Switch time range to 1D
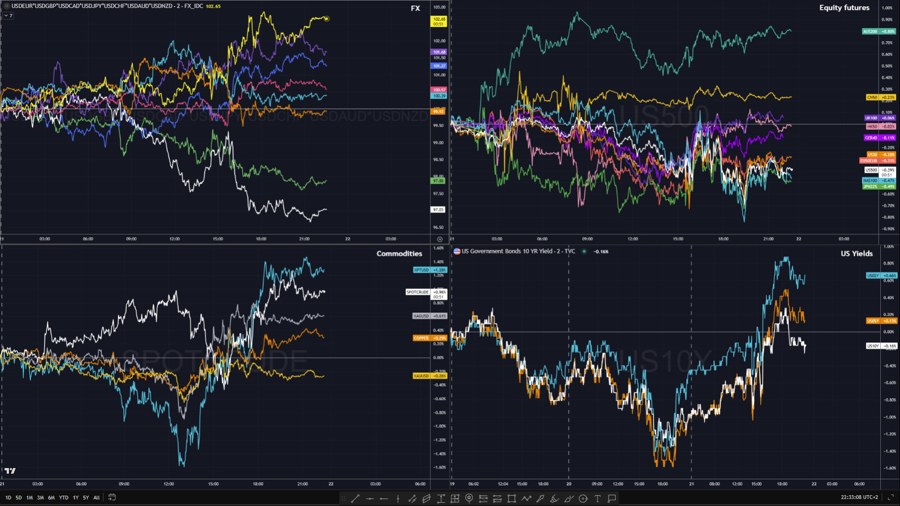The height and width of the screenshot is (506, 900). [9, 497]
